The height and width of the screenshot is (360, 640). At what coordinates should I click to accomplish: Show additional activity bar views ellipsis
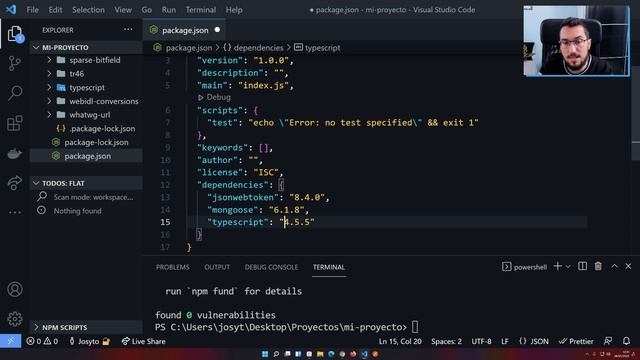[x=15, y=212]
